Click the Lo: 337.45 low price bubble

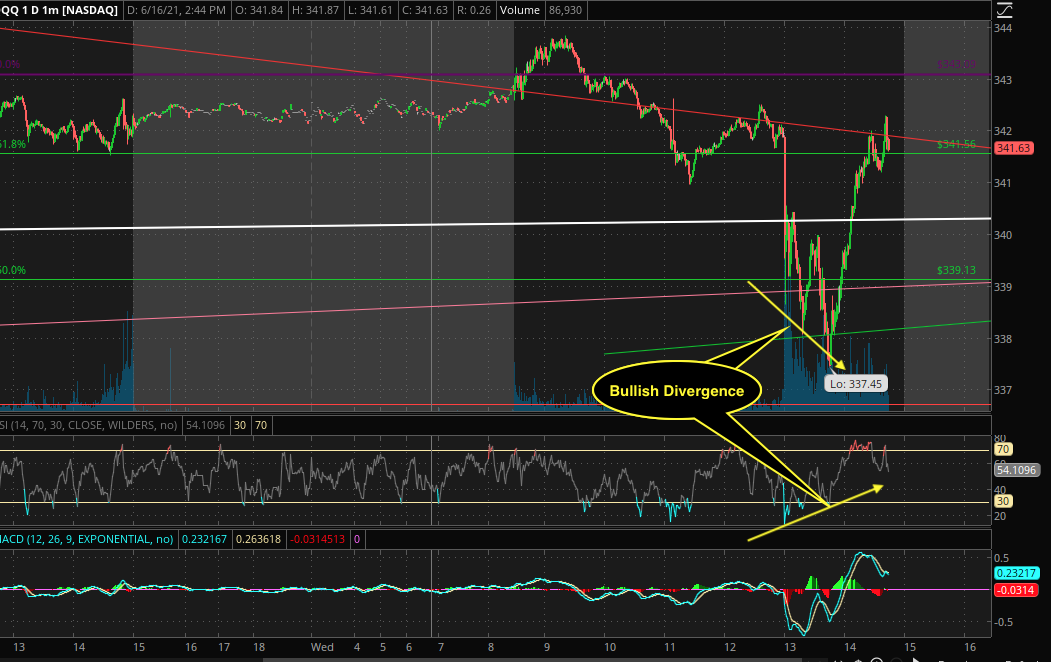click(x=856, y=384)
